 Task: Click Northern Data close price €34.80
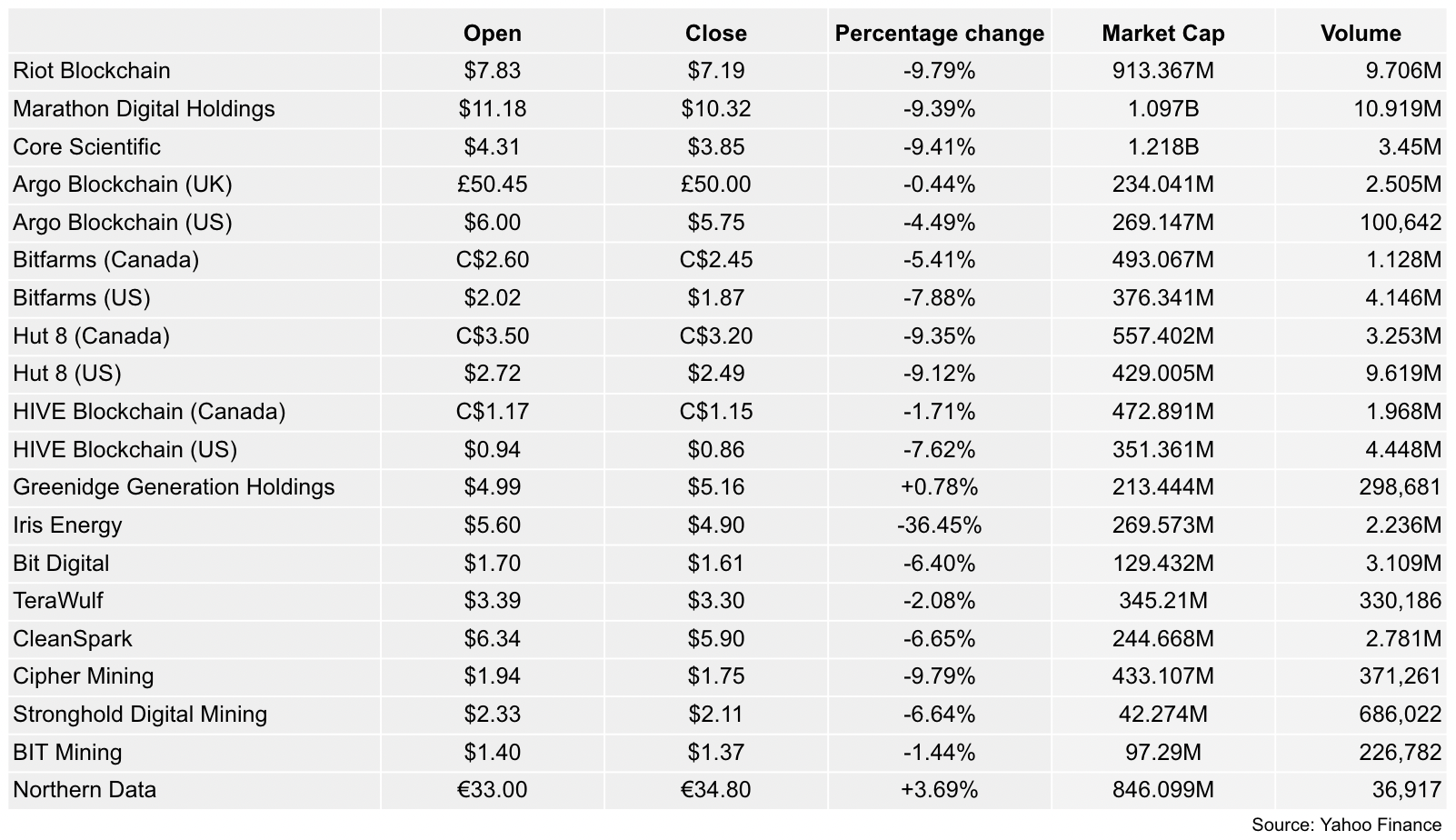tap(715, 790)
